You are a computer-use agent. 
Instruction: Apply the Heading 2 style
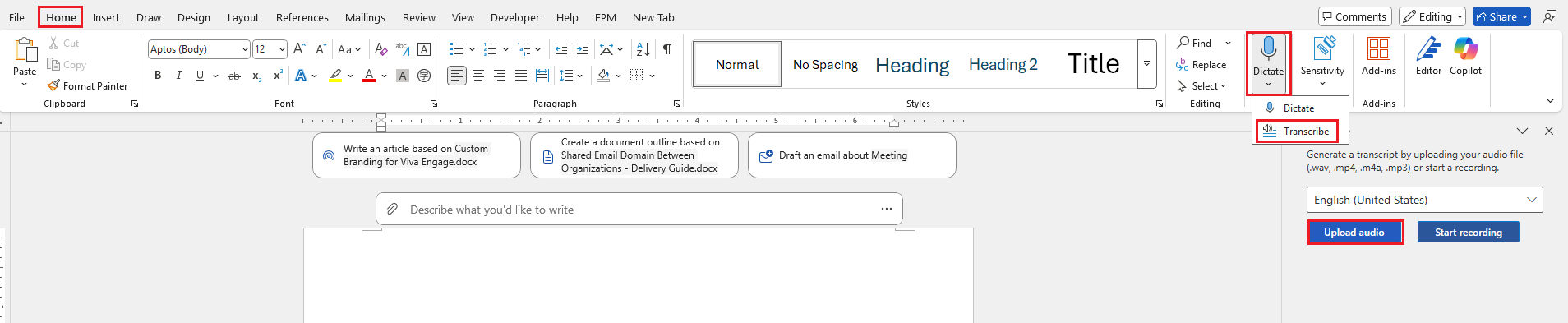[x=1003, y=64]
